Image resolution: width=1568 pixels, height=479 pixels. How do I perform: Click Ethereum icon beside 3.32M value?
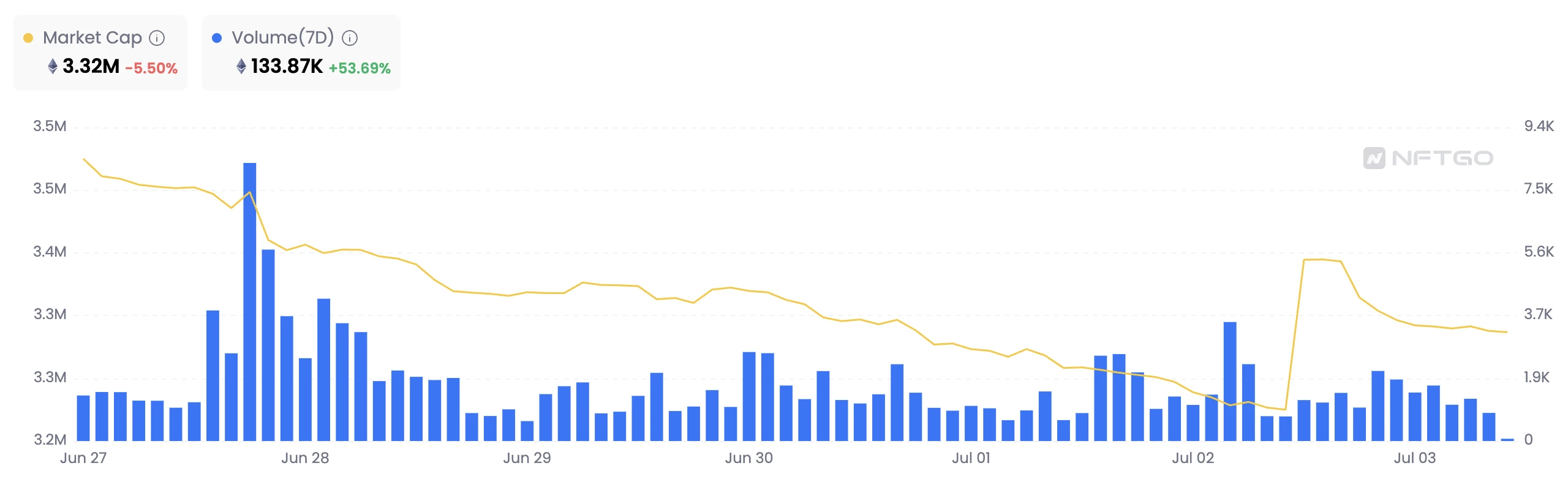tap(53, 66)
